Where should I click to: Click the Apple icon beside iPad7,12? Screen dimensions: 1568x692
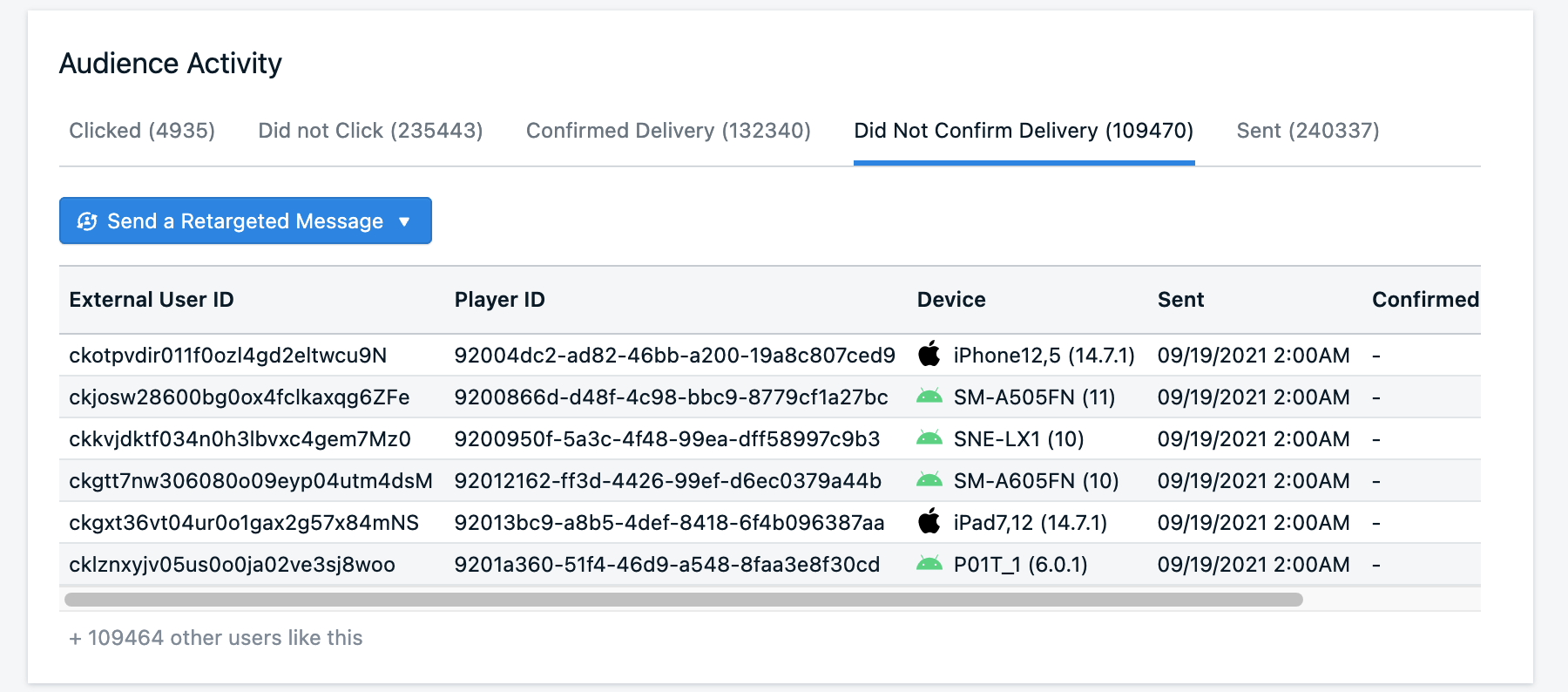point(929,521)
